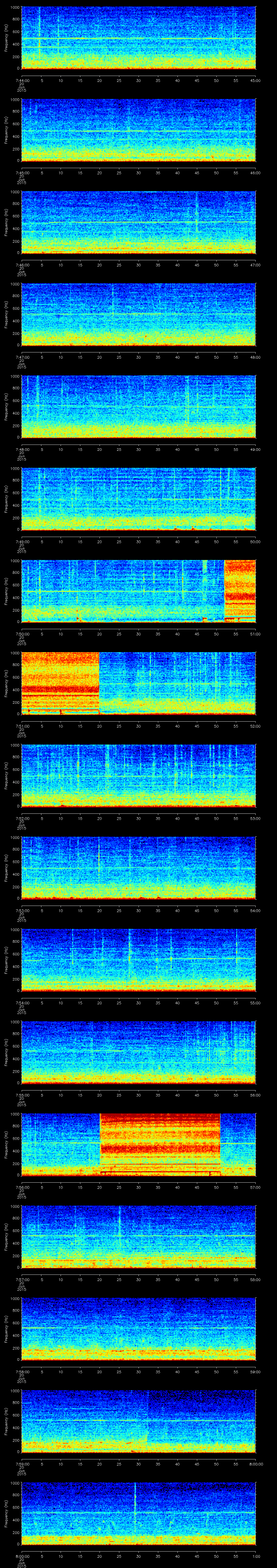
Task: Select the spectrogram plot for minute 7:46:00
Action: [x=138, y=222]
